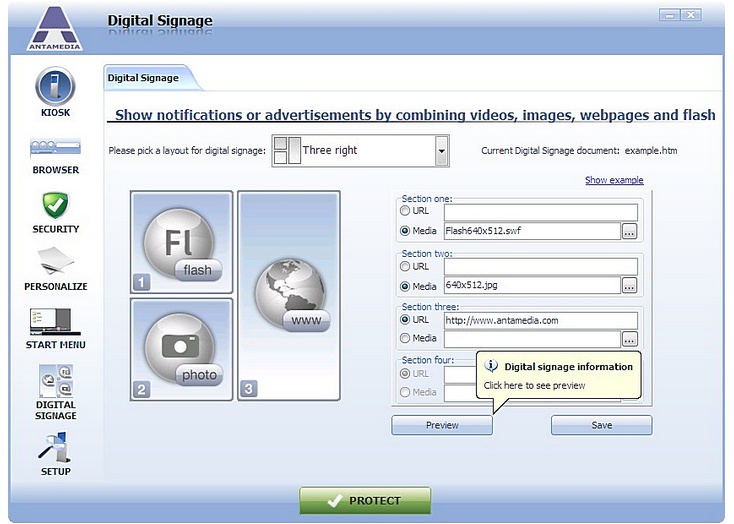
Task: Click the Digital signage information balloon
Action: click(x=558, y=376)
